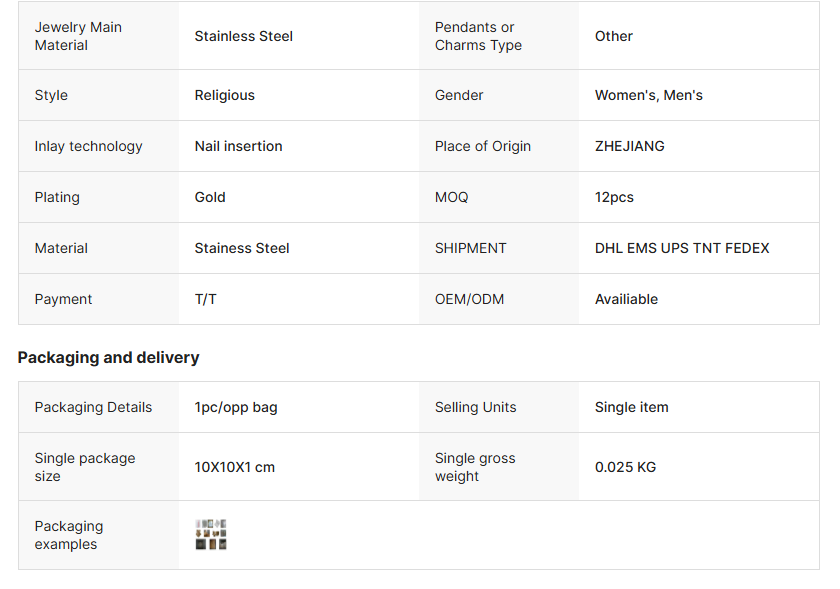The height and width of the screenshot is (589, 840).
Task: Select the "DHL EMS UPS TNT FEDEX" shipment text
Action: [682, 248]
